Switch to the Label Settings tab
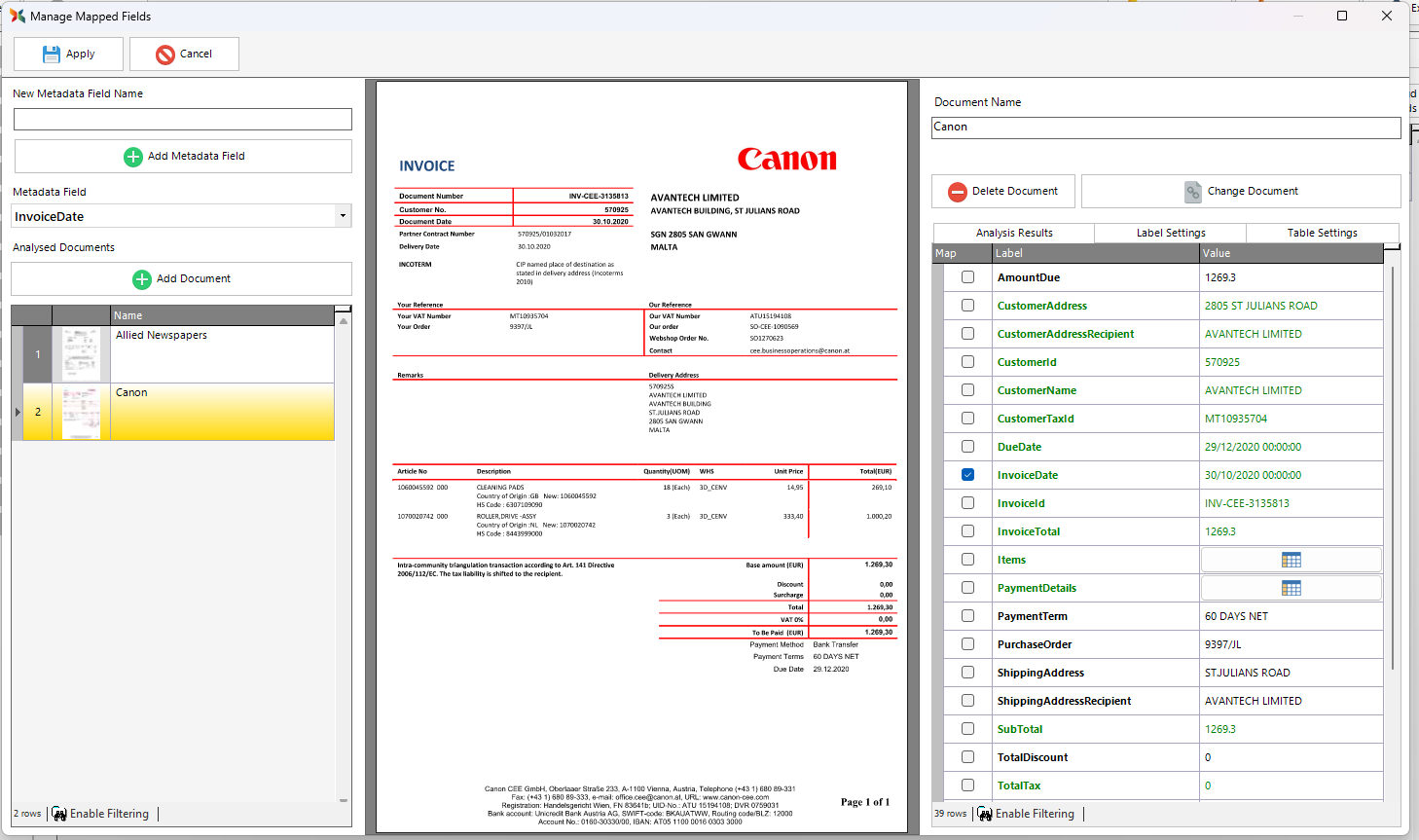 tap(1170, 233)
